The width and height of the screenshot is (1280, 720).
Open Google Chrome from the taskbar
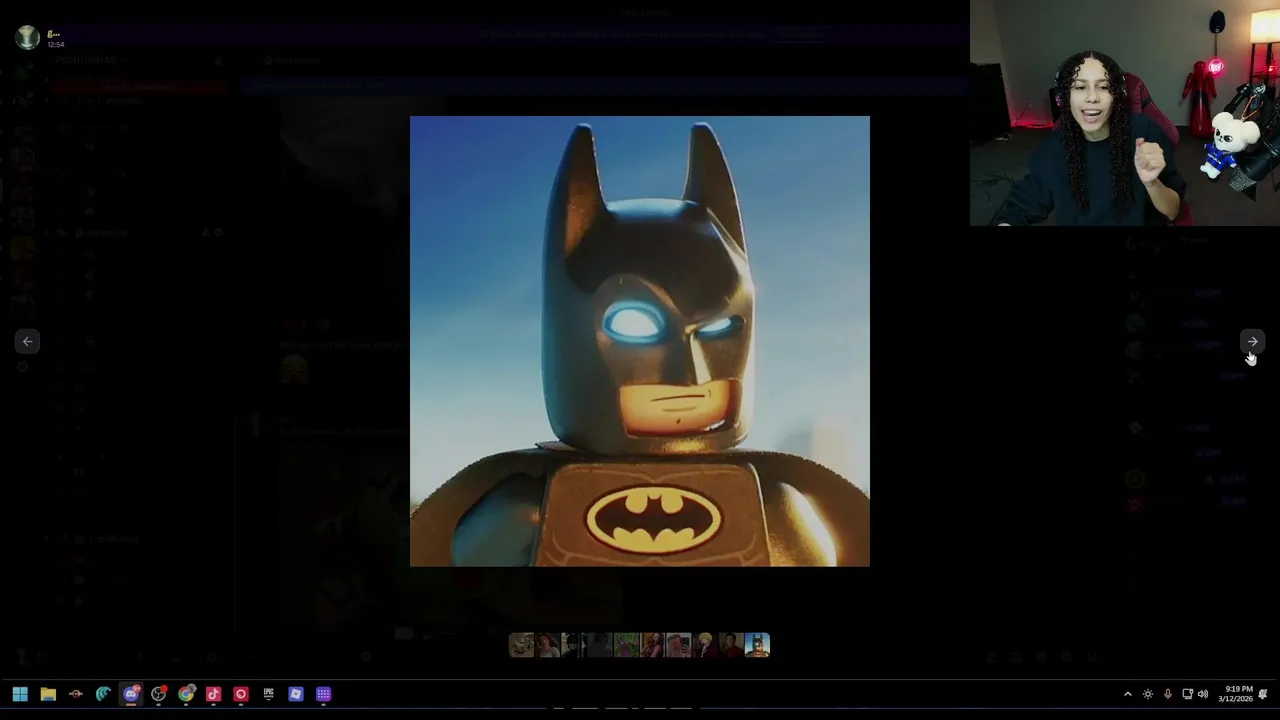coord(186,694)
